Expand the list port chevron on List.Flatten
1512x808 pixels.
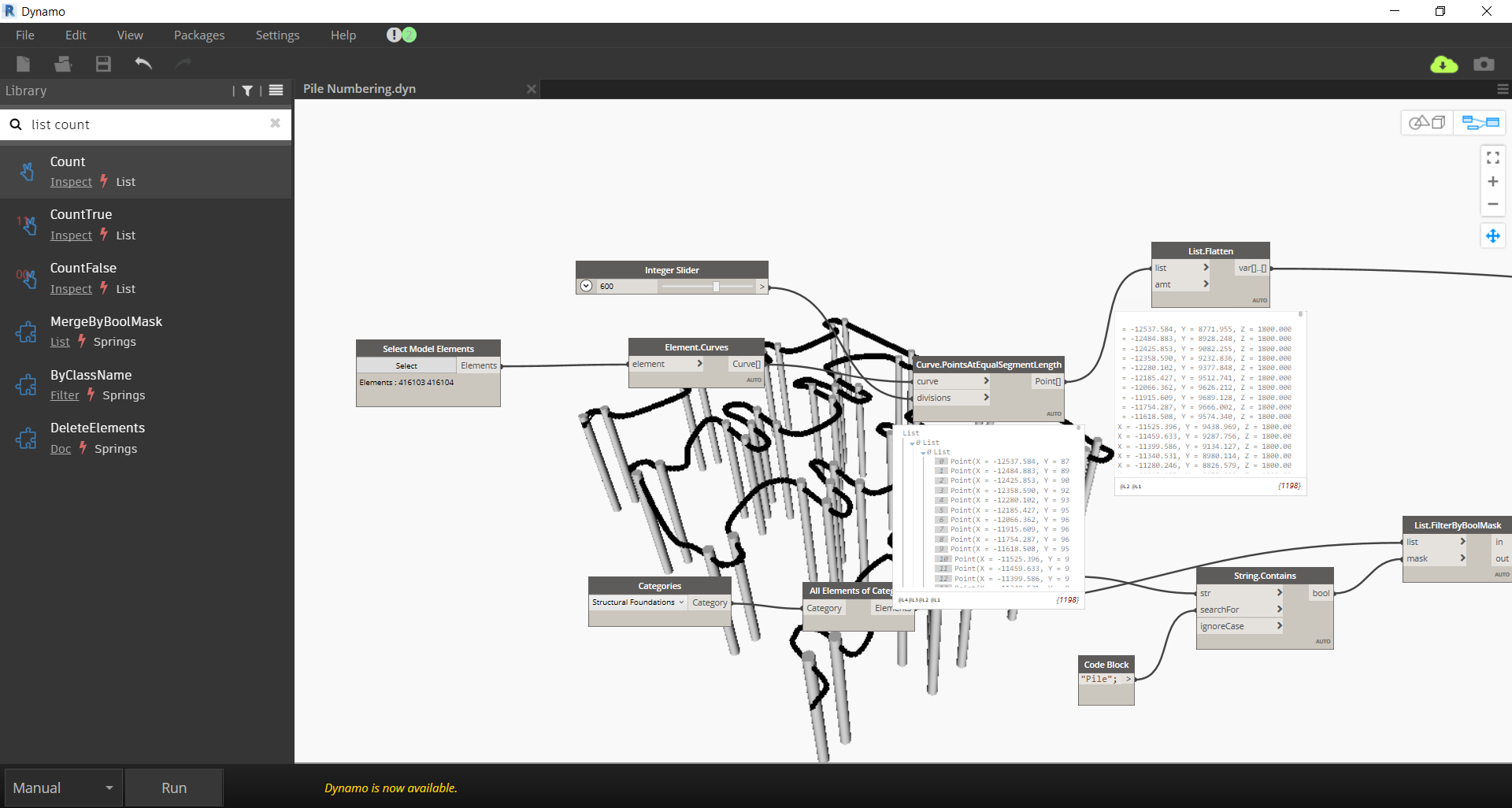(1206, 268)
